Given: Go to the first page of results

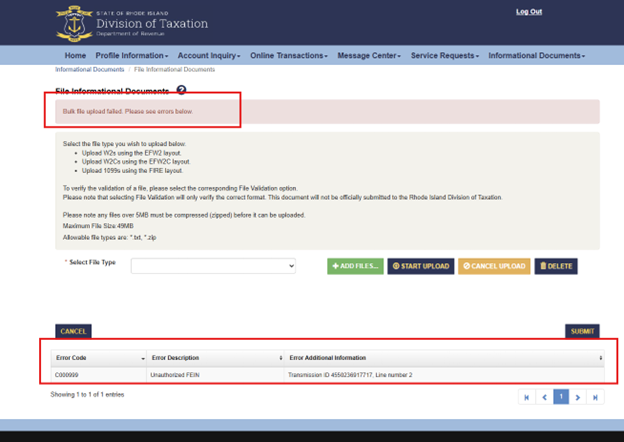Looking at the screenshot, I should point(527,397).
